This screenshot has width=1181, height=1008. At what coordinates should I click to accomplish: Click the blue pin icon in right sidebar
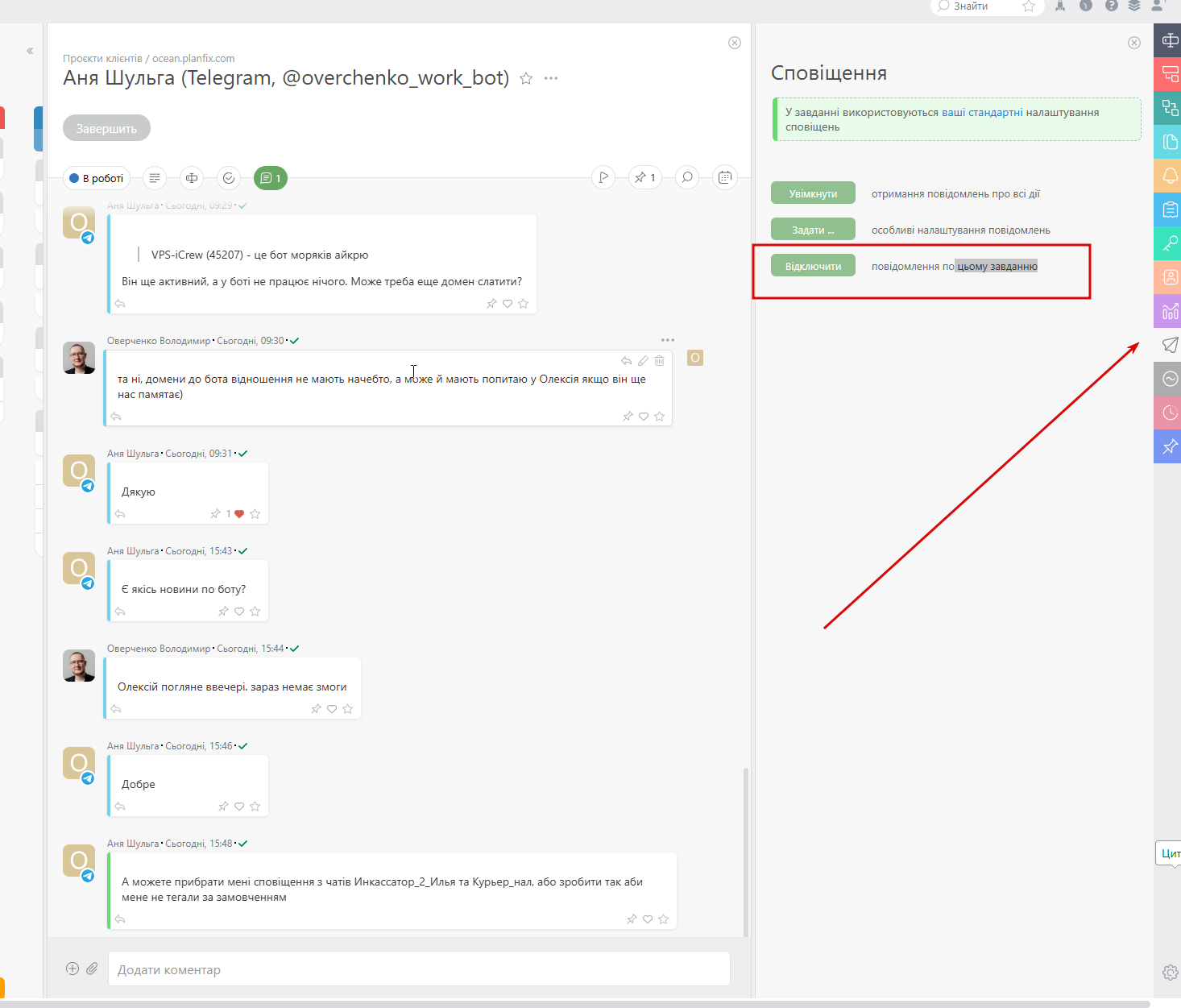point(1169,446)
